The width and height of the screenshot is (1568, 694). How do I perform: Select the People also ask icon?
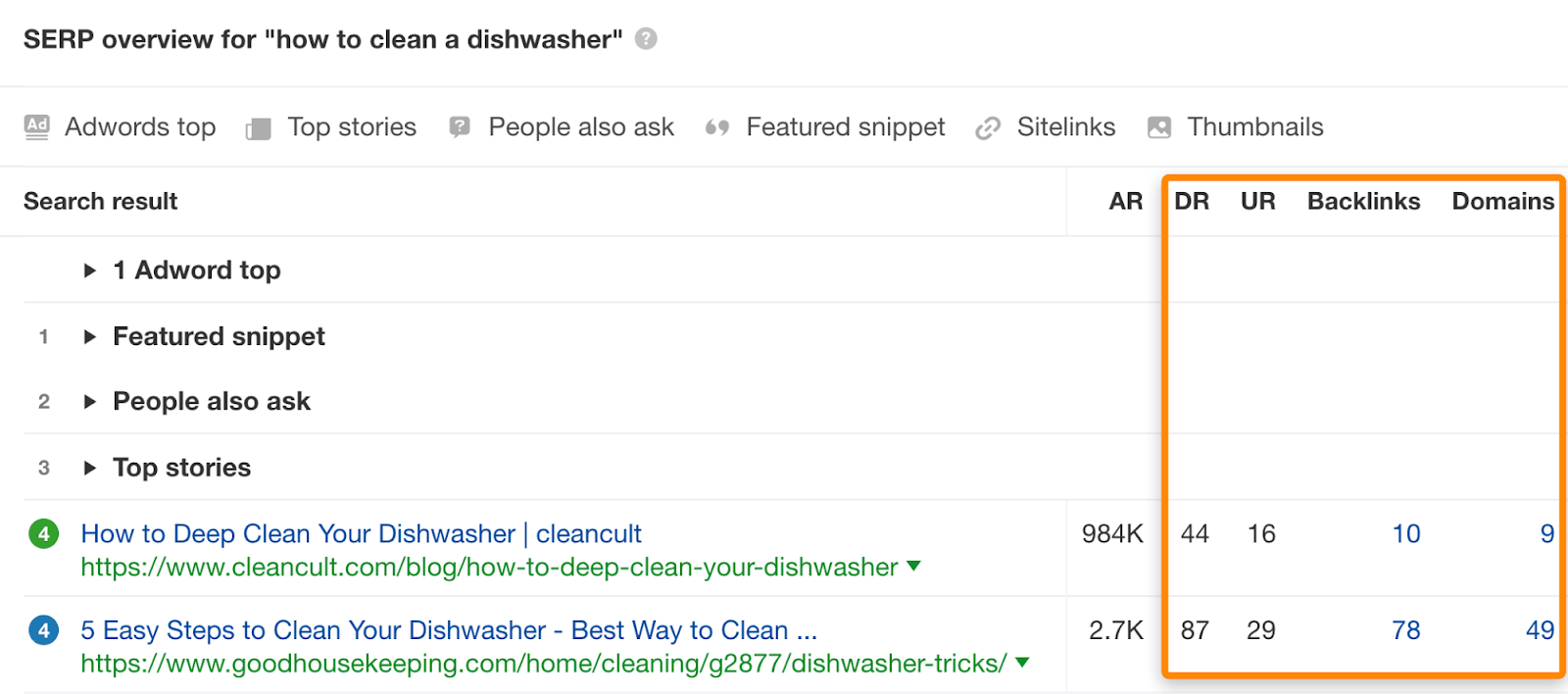[459, 126]
